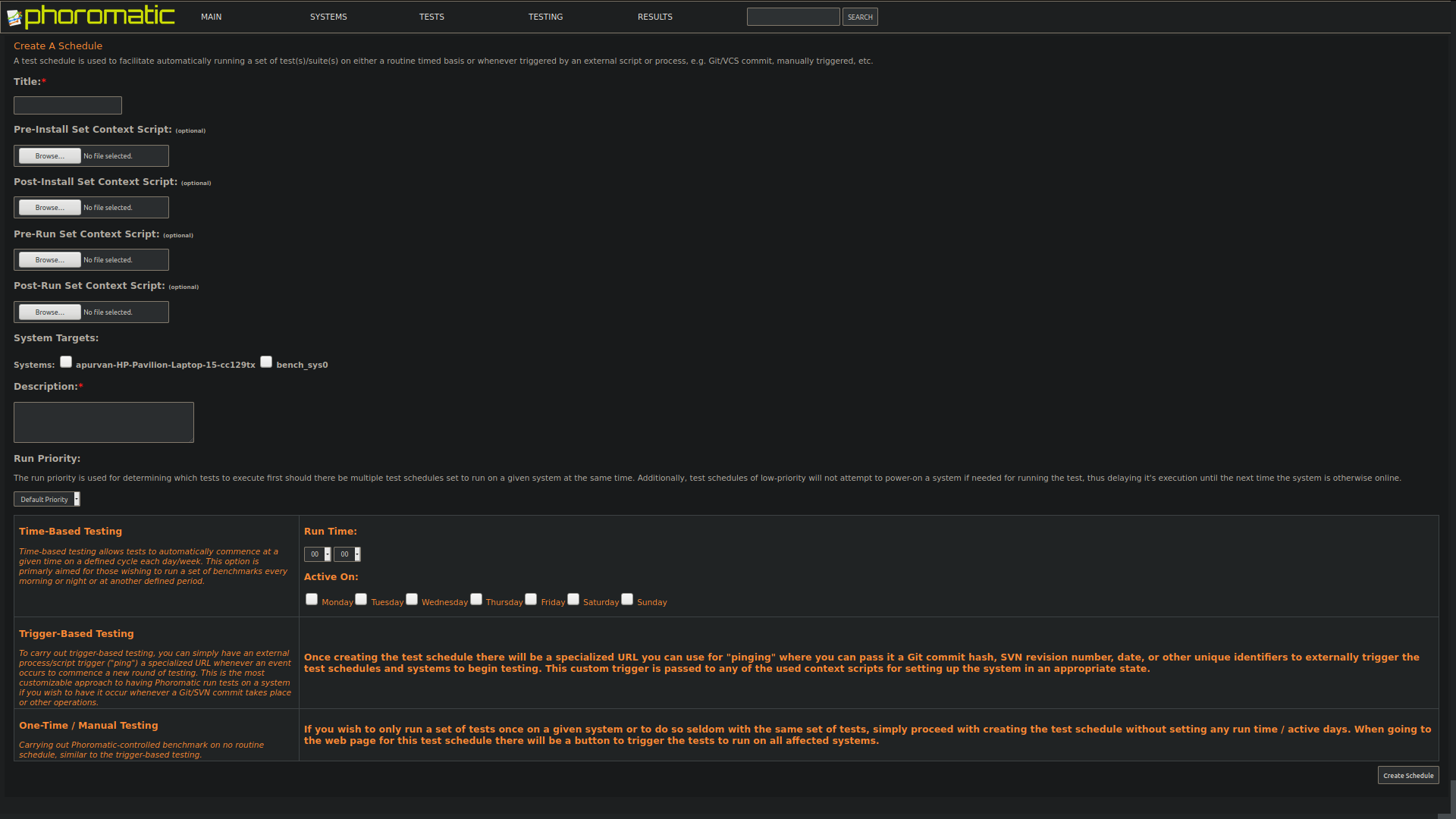Click the Time-Based Testing heading

point(71,531)
